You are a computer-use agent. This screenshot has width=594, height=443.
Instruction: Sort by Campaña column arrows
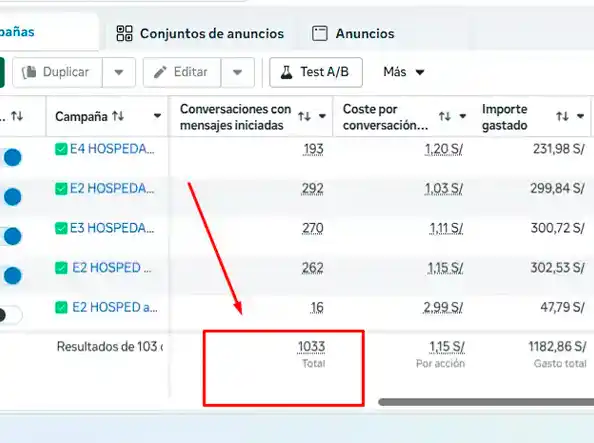(x=118, y=116)
